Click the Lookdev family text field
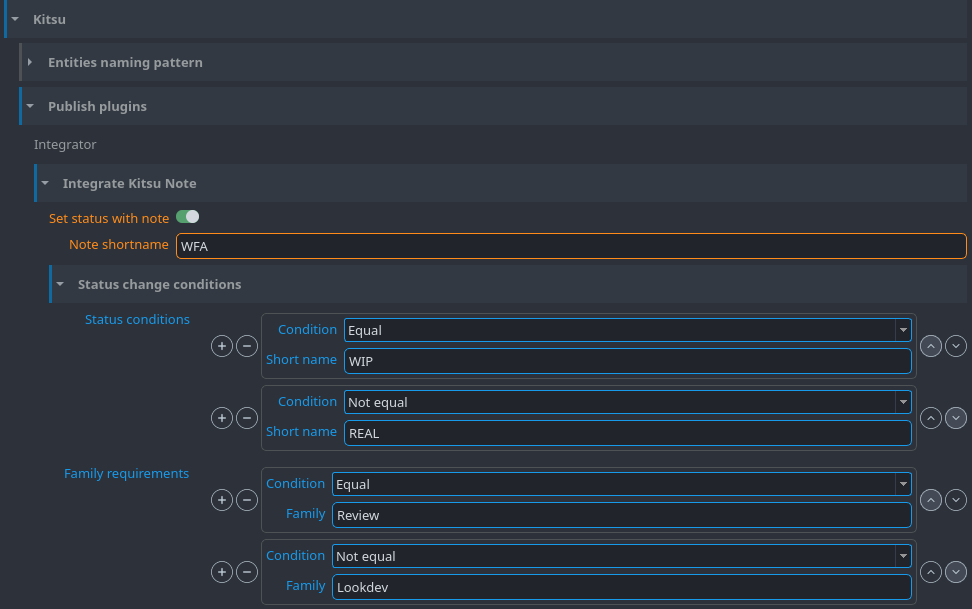The image size is (972, 609). pyautogui.click(x=620, y=587)
